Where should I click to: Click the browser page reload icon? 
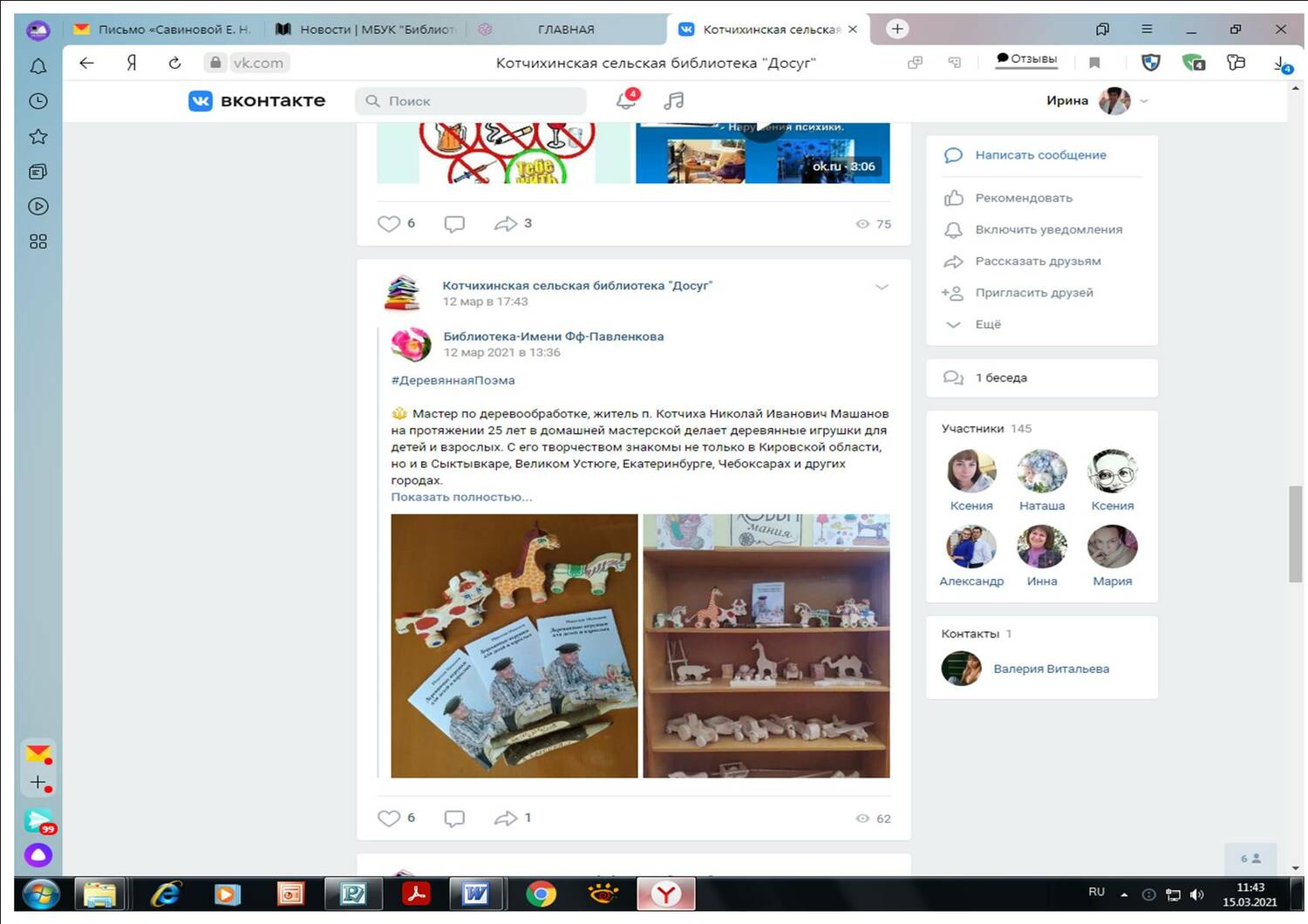(x=174, y=63)
